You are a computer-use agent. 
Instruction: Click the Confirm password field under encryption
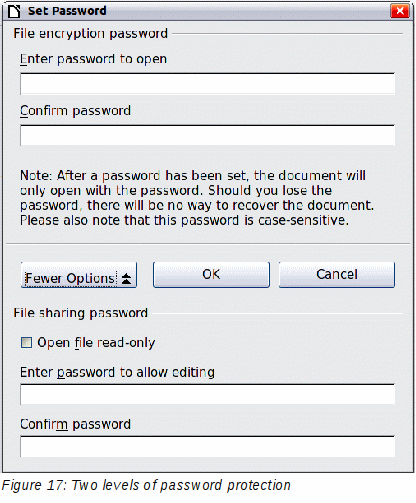207,135
